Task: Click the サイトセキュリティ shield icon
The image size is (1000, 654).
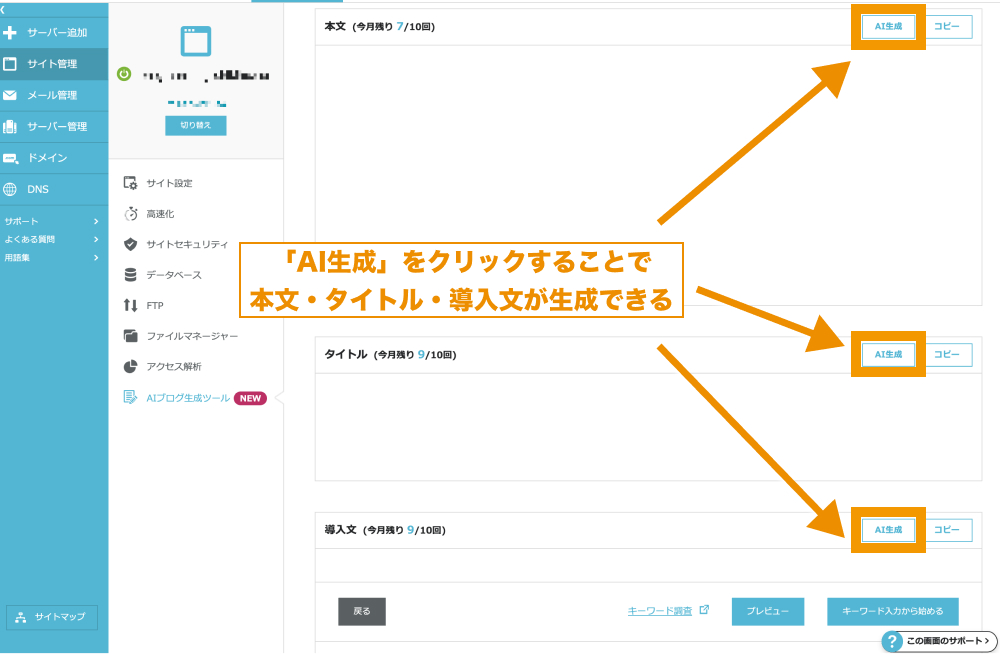Action: (130, 244)
